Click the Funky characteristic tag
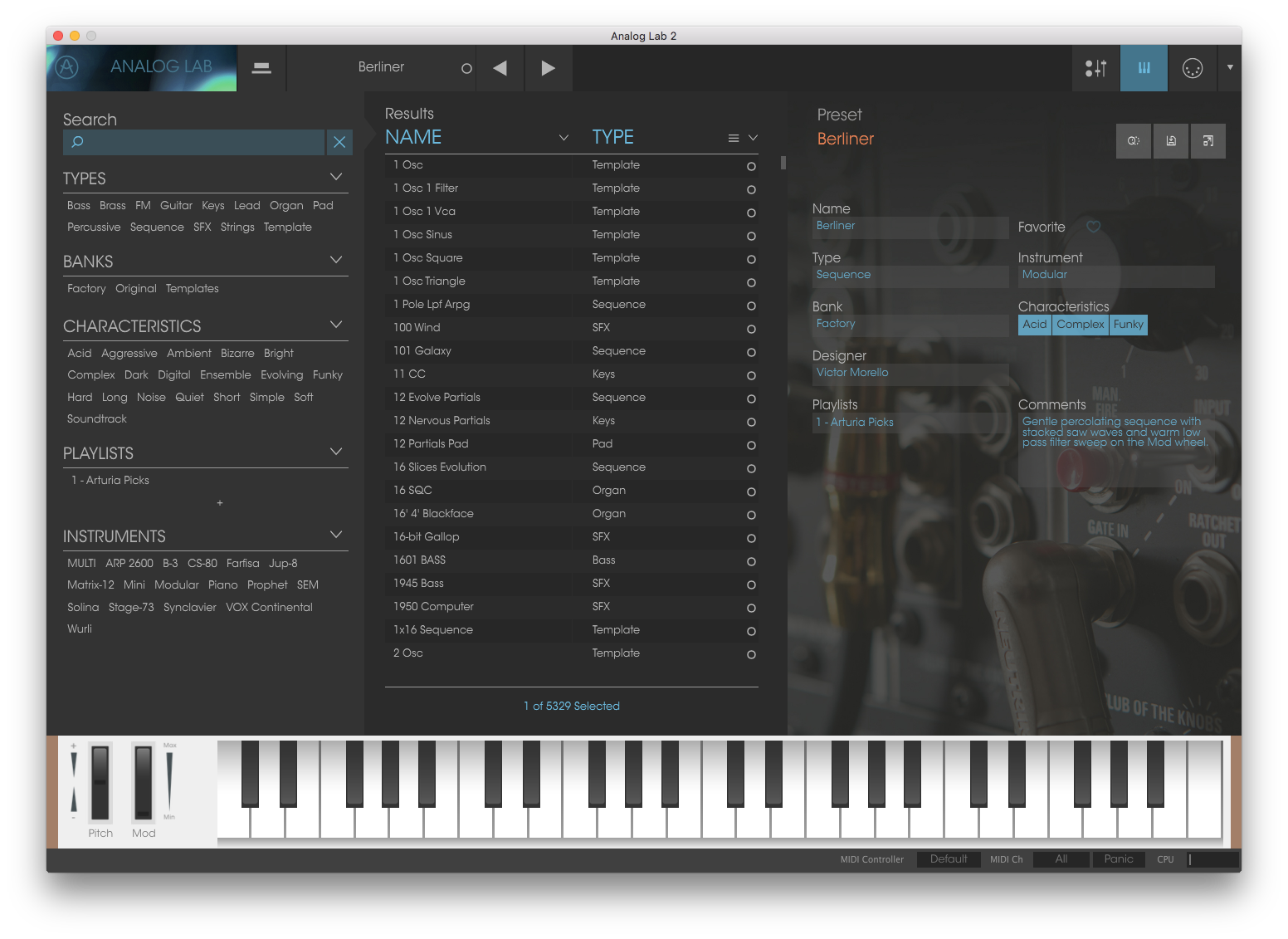 coord(1129,325)
